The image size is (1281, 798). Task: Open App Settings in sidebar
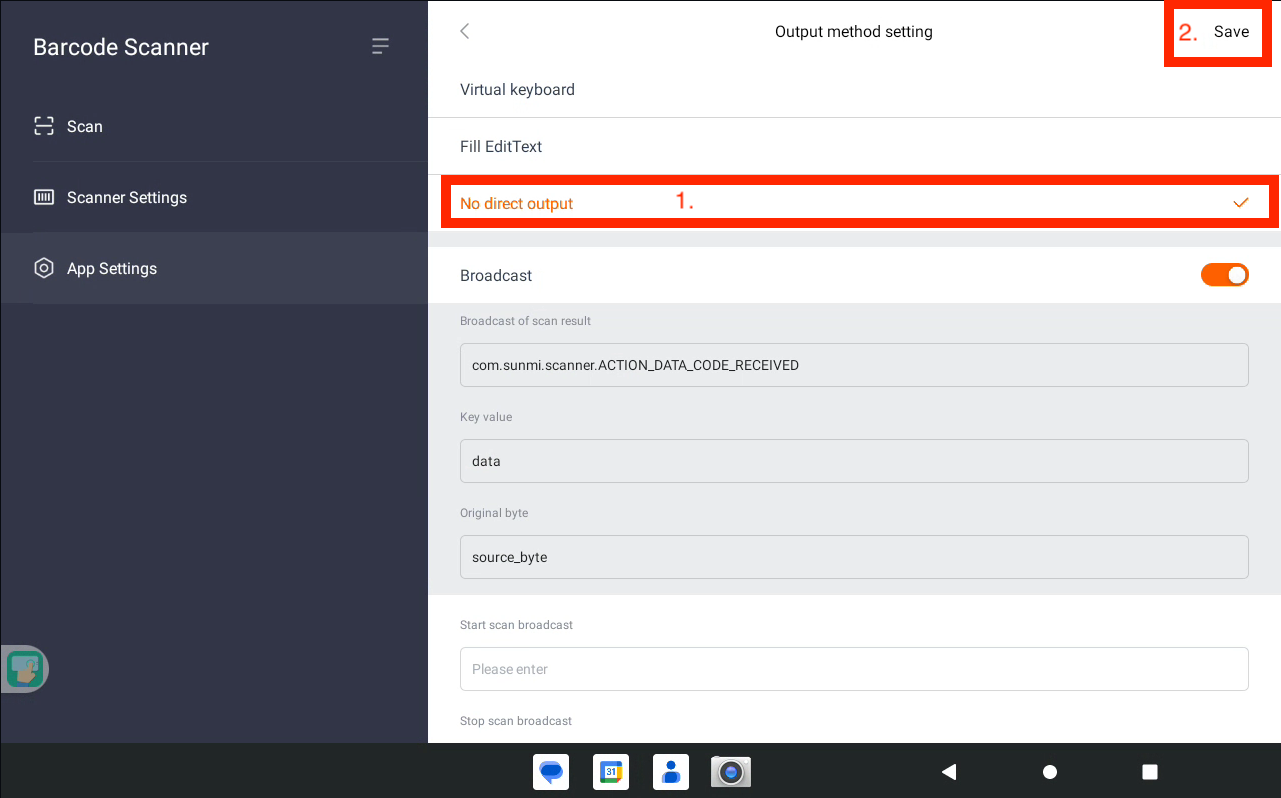214,268
